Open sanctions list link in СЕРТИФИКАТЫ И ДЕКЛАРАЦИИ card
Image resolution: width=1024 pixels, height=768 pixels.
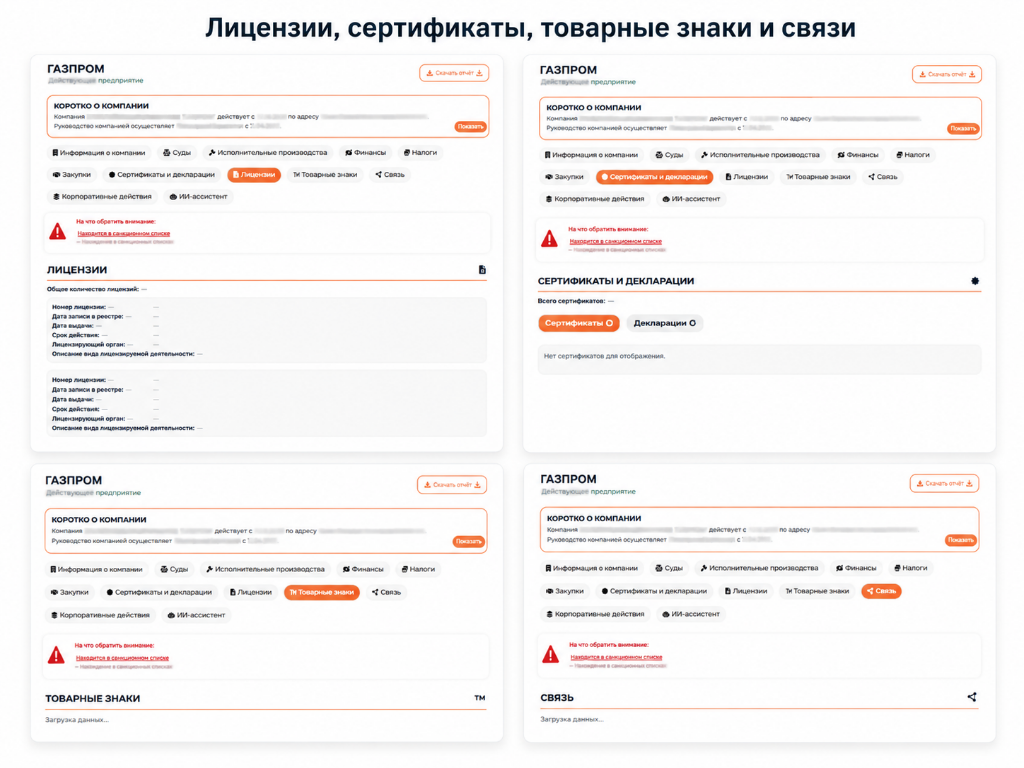click(x=615, y=241)
